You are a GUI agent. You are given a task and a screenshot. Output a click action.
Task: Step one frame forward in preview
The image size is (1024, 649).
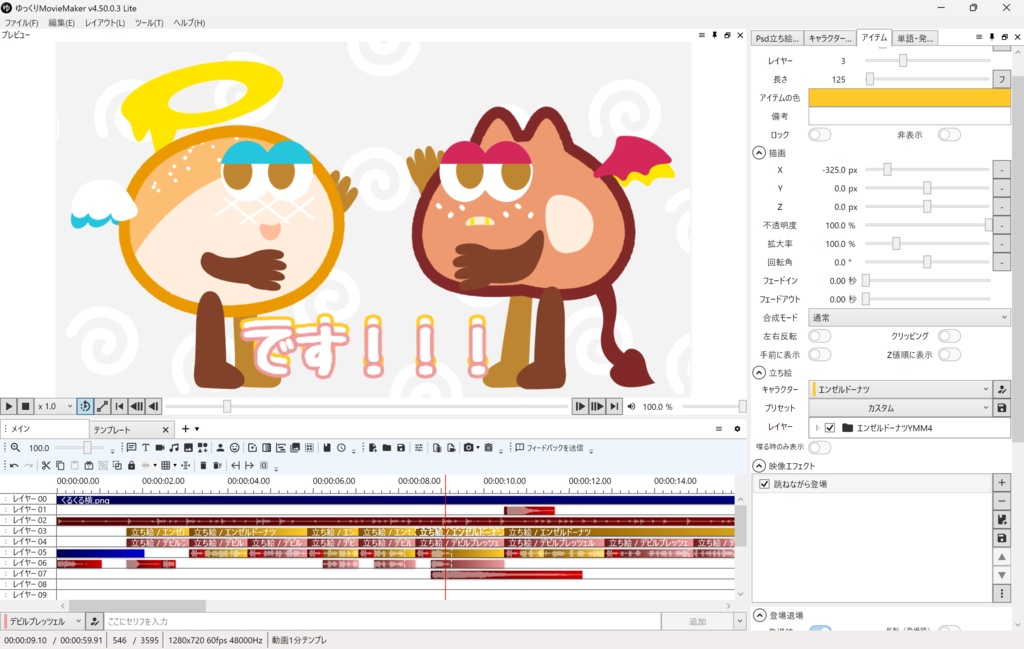pos(580,406)
